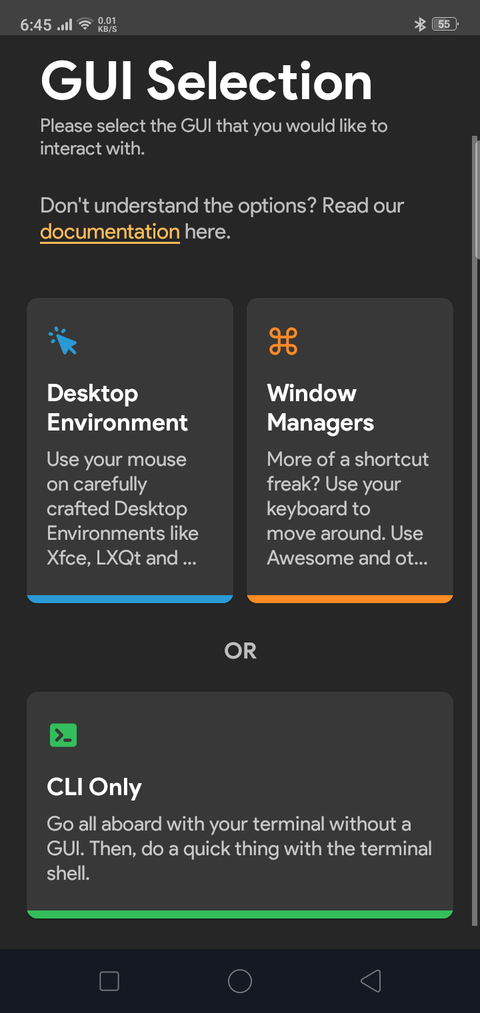Tap the Android back triangle icon
Image resolution: width=480 pixels, height=1013 pixels.
(371, 981)
